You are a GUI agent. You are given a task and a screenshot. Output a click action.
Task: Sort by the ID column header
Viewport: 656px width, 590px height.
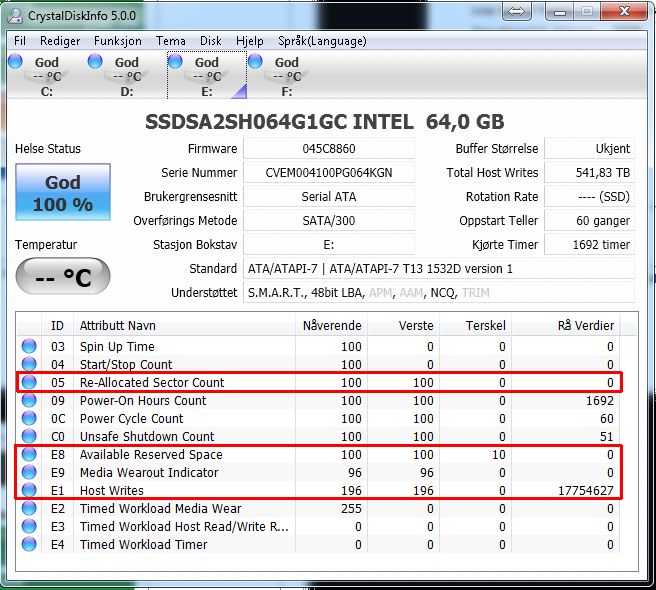tap(58, 325)
